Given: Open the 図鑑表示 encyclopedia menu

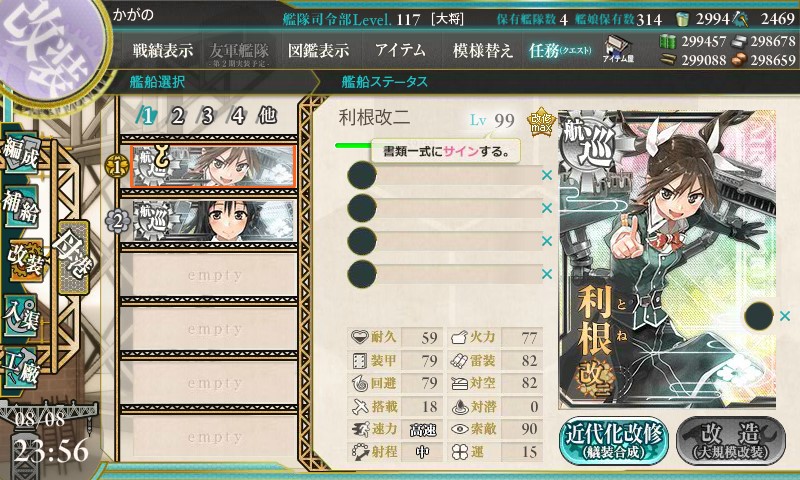Looking at the screenshot, I should [318, 50].
